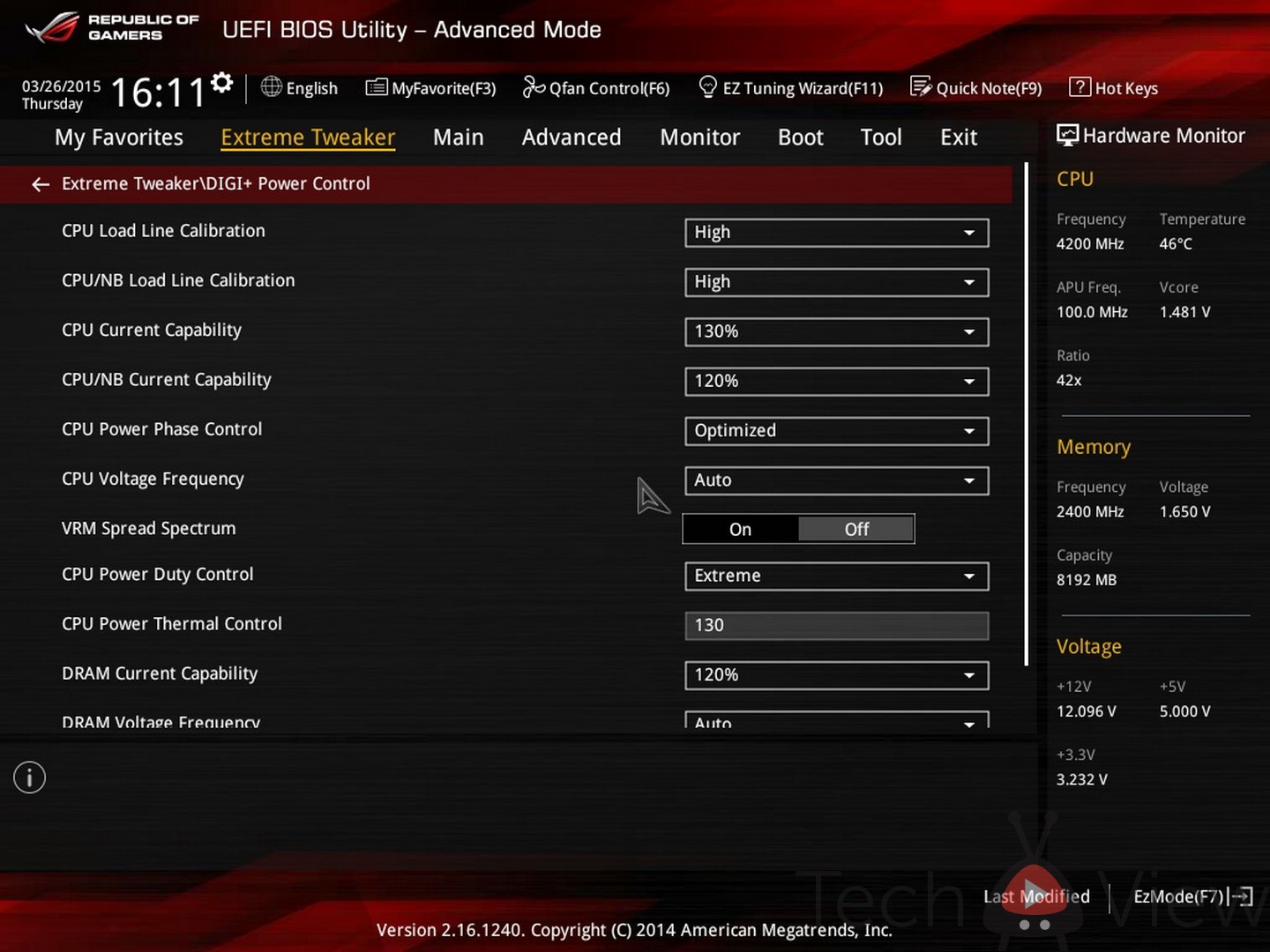This screenshot has width=1270, height=952.
Task: Click the Qfan Control fan icon
Action: click(x=534, y=86)
